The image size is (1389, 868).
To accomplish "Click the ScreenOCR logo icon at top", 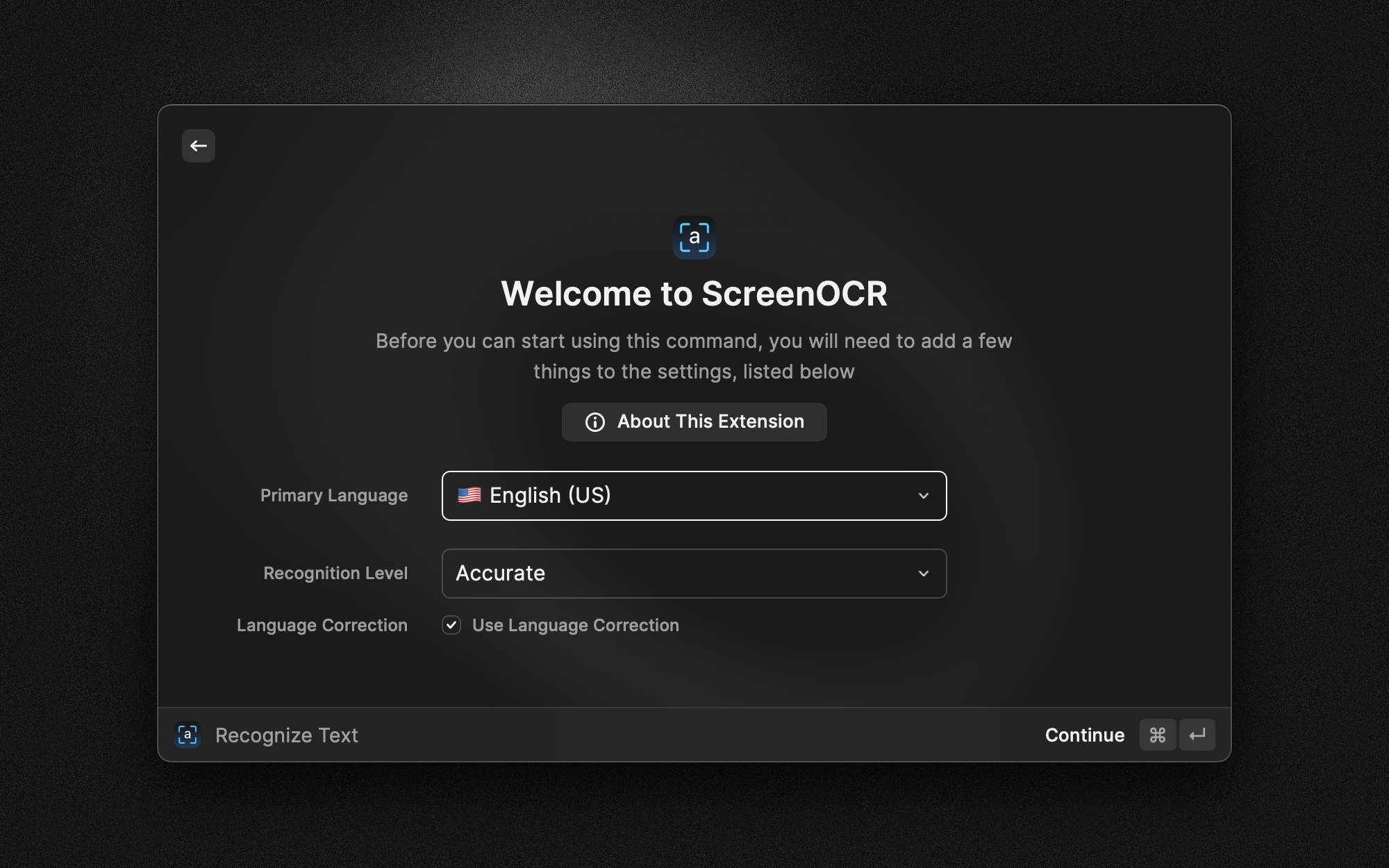I will point(694,238).
